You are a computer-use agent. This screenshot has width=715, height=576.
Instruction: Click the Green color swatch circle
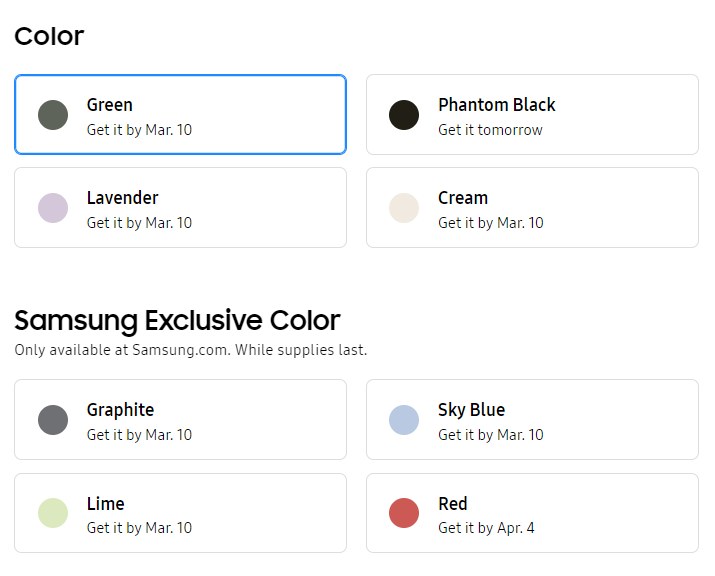click(53, 115)
